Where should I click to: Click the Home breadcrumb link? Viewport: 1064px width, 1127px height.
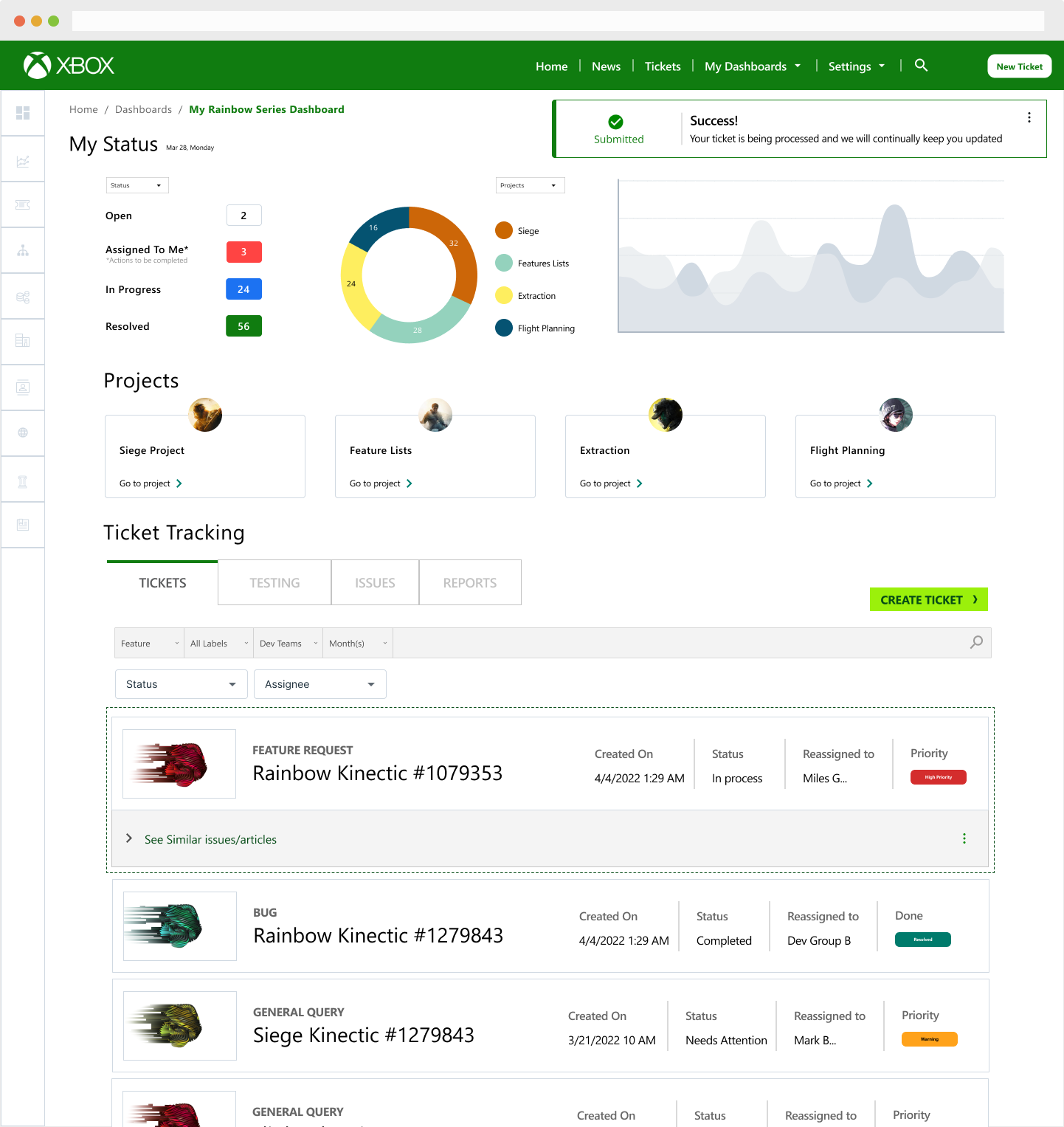pyautogui.click(x=83, y=109)
